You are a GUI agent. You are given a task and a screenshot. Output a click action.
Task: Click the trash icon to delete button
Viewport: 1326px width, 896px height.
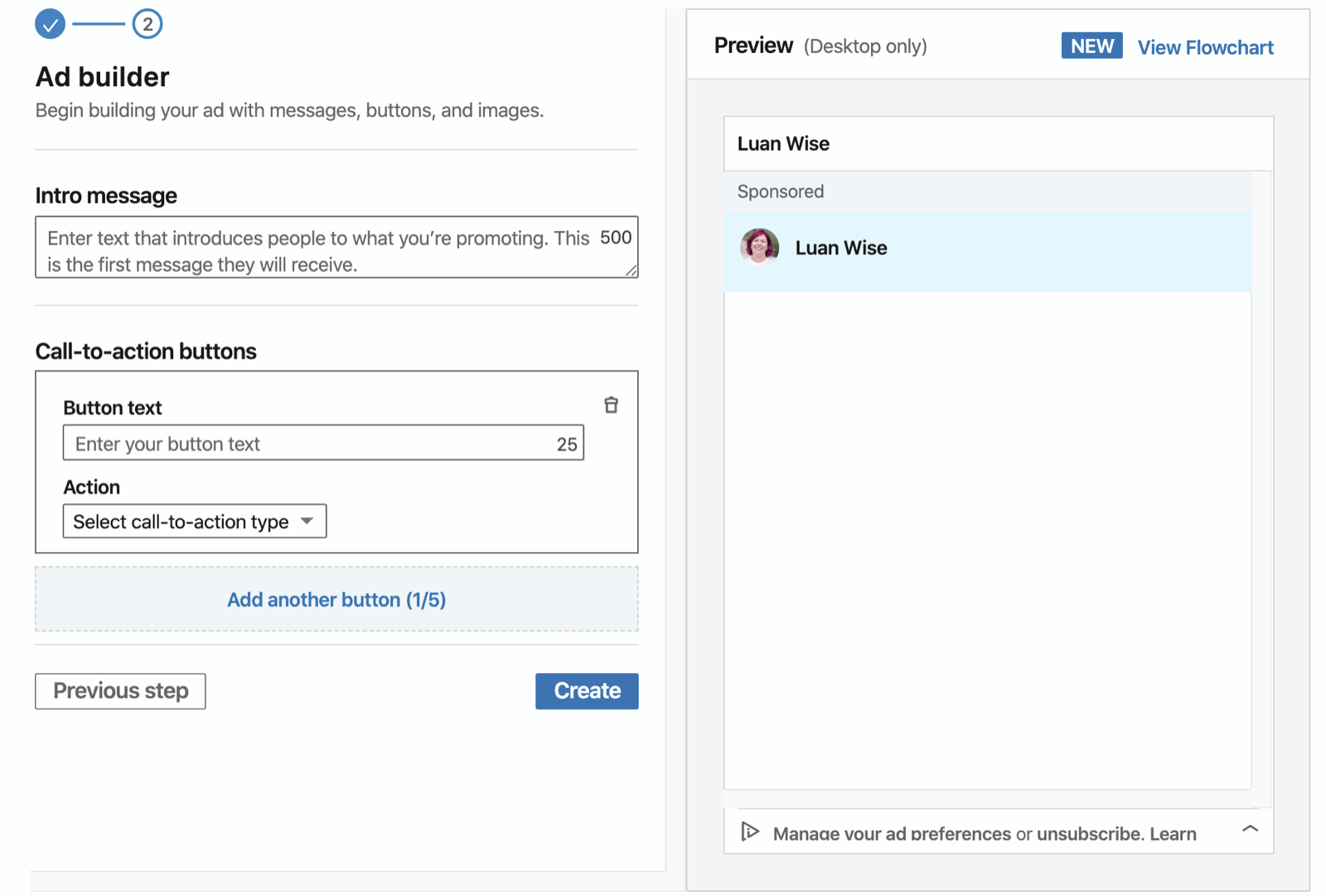click(611, 405)
